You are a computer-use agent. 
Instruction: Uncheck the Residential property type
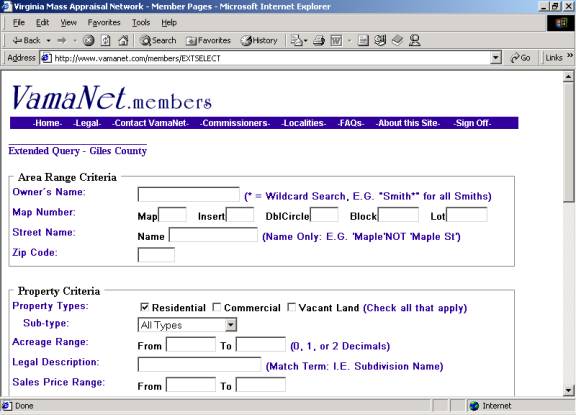pyautogui.click(x=145, y=307)
